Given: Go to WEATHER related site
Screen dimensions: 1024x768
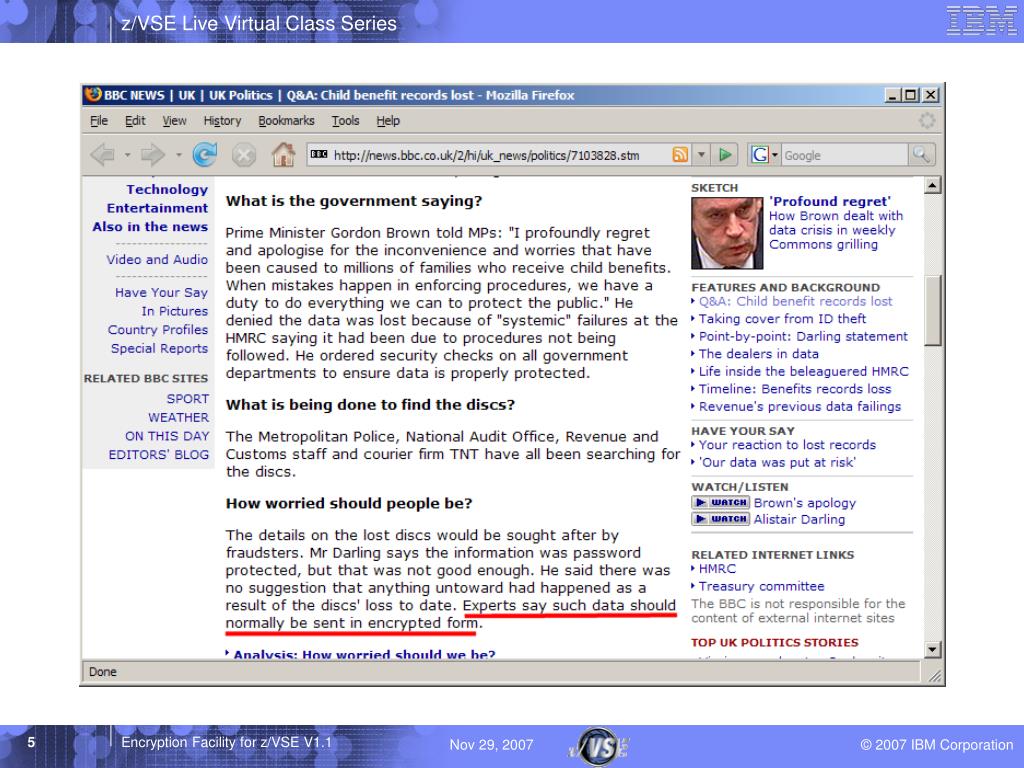Looking at the screenshot, I should (178, 417).
